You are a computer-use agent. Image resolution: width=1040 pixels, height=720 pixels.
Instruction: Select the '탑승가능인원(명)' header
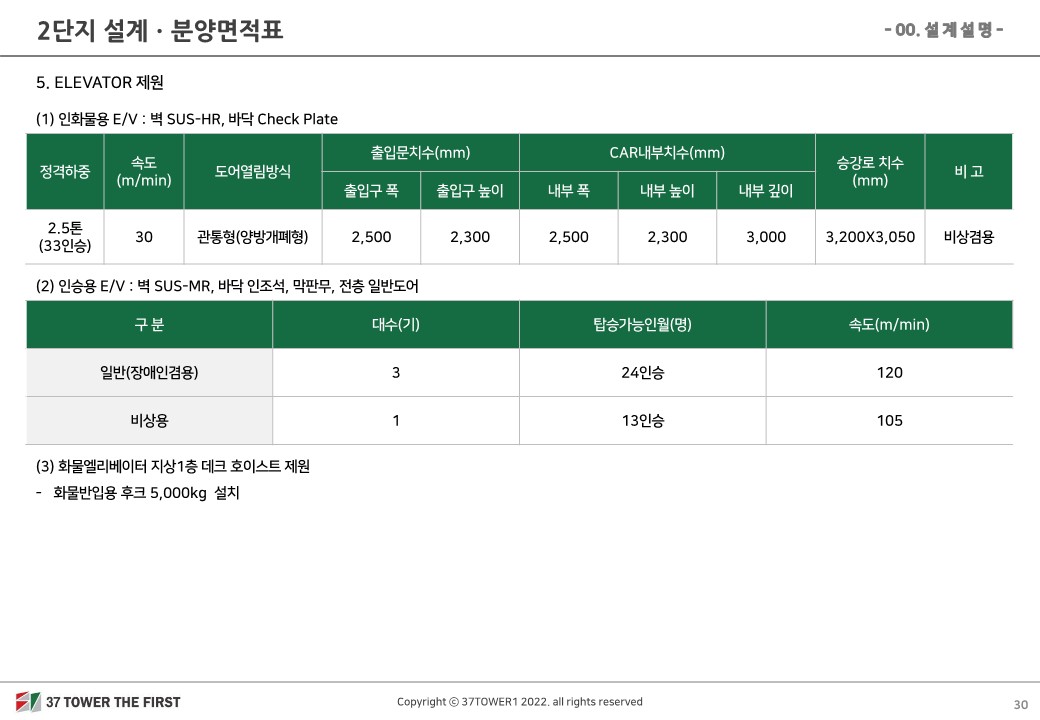(642, 324)
